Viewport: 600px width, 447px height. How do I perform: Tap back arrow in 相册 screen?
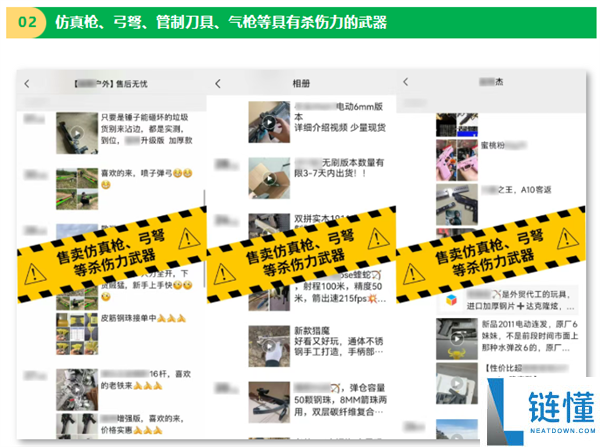coord(218,83)
